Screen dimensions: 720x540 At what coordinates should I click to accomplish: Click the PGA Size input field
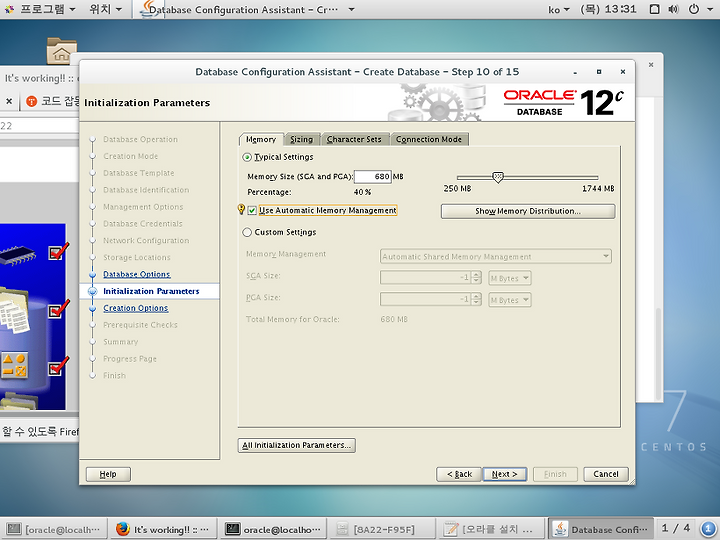426,300
